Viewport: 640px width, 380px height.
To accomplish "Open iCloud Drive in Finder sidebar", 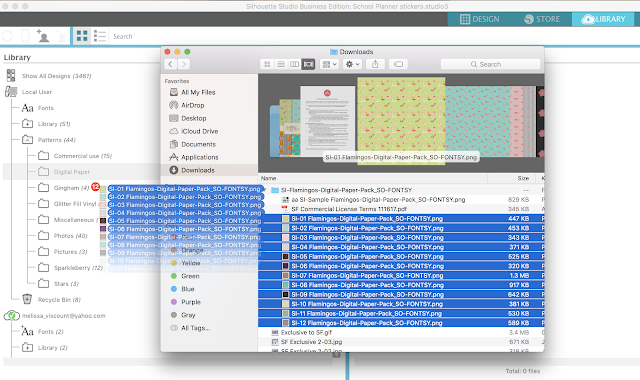I will coord(199,131).
